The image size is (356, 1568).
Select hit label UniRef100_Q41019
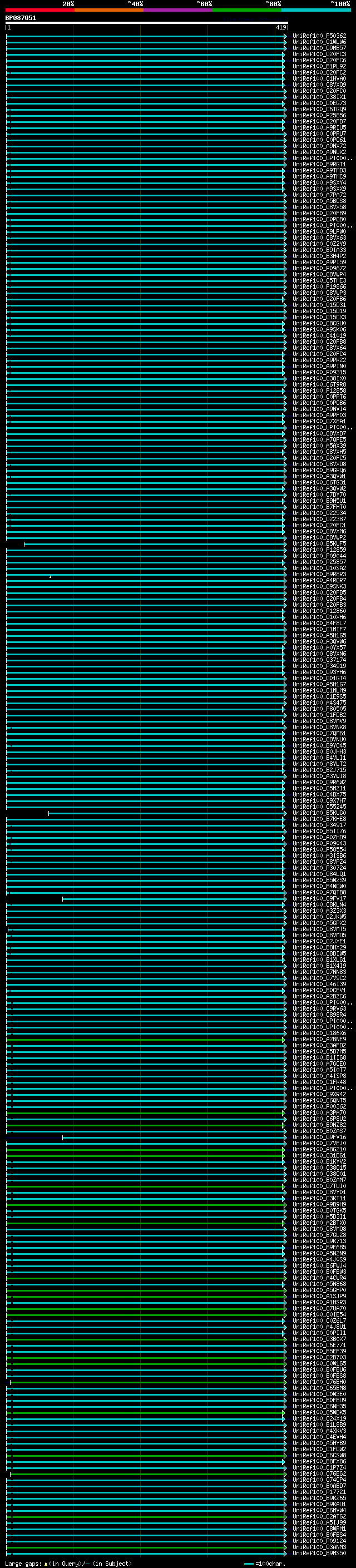coord(319,336)
